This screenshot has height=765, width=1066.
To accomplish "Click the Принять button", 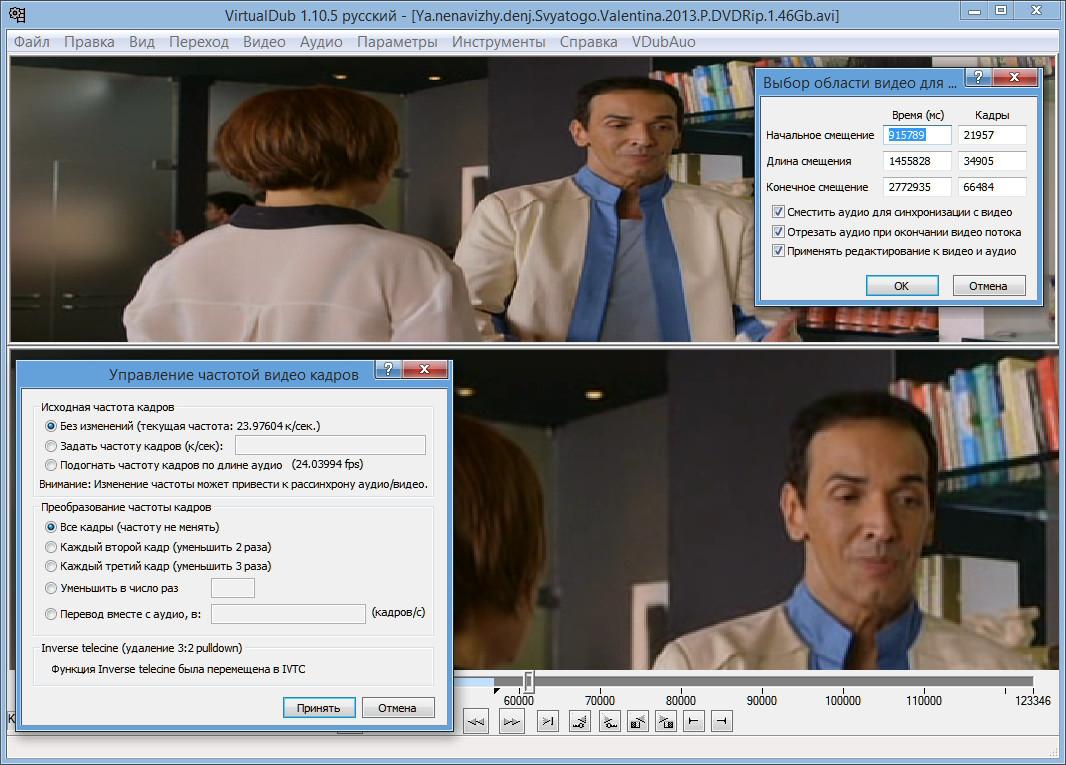I will pos(318,708).
